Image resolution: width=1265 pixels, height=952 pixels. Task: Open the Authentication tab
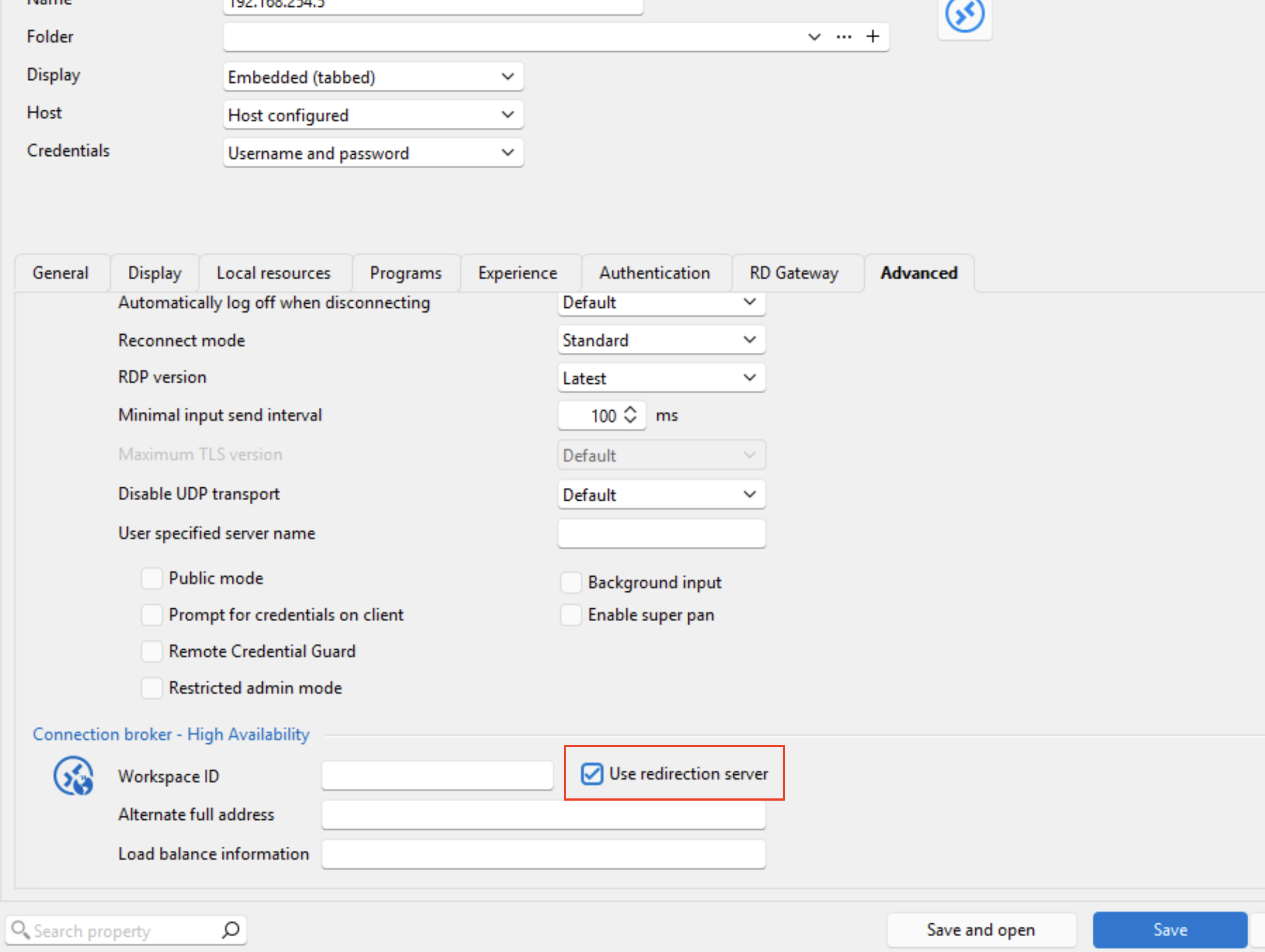(x=654, y=273)
